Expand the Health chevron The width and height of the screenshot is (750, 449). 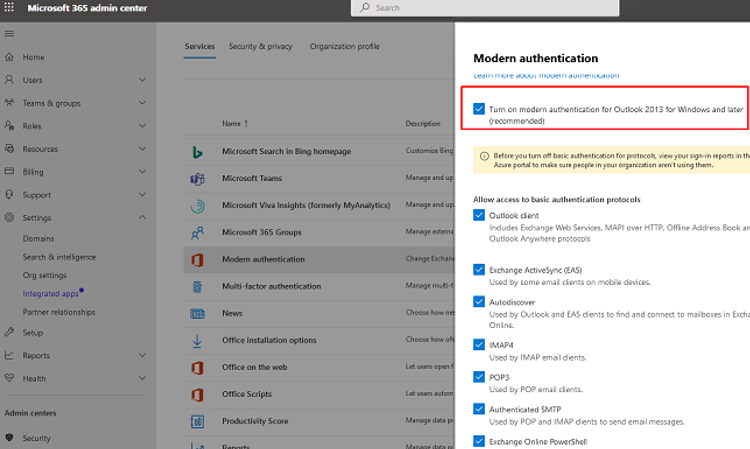point(142,378)
